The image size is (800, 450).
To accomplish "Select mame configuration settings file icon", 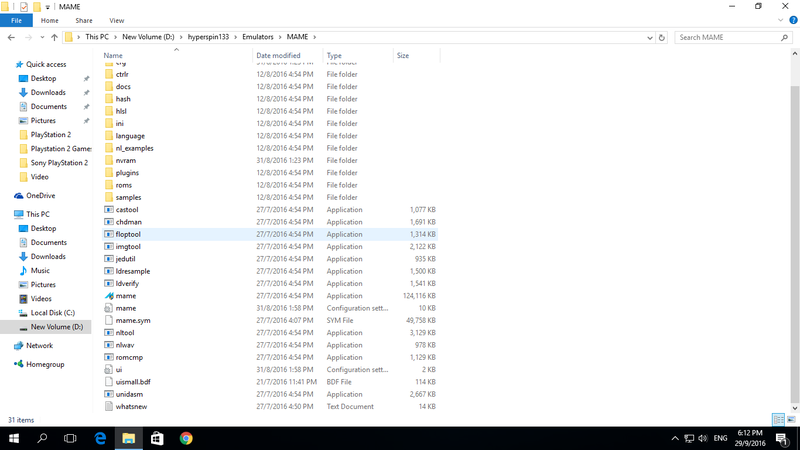I will tap(109, 308).
